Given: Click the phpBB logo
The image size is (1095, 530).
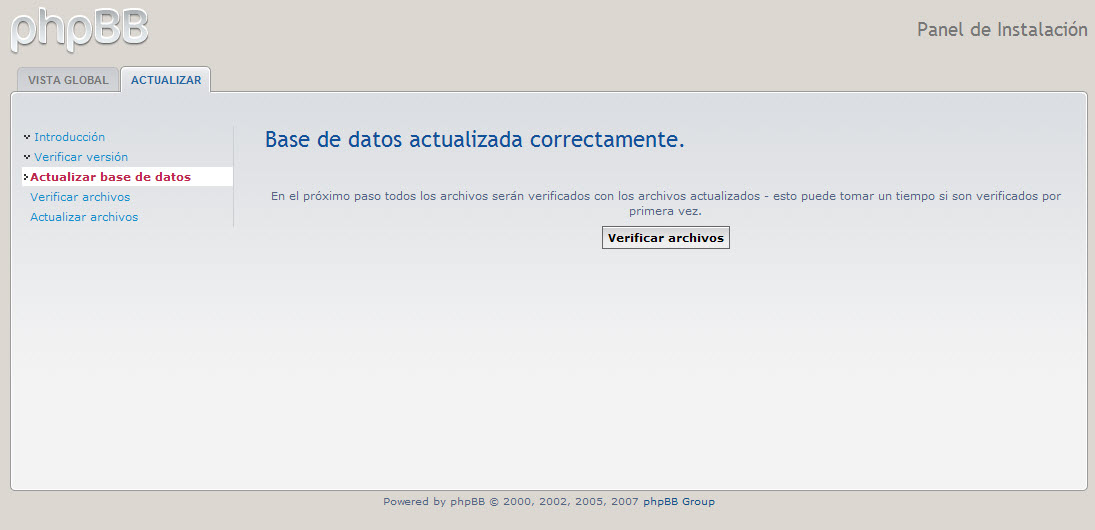Looking at the screenshot, I should (79, 29).
